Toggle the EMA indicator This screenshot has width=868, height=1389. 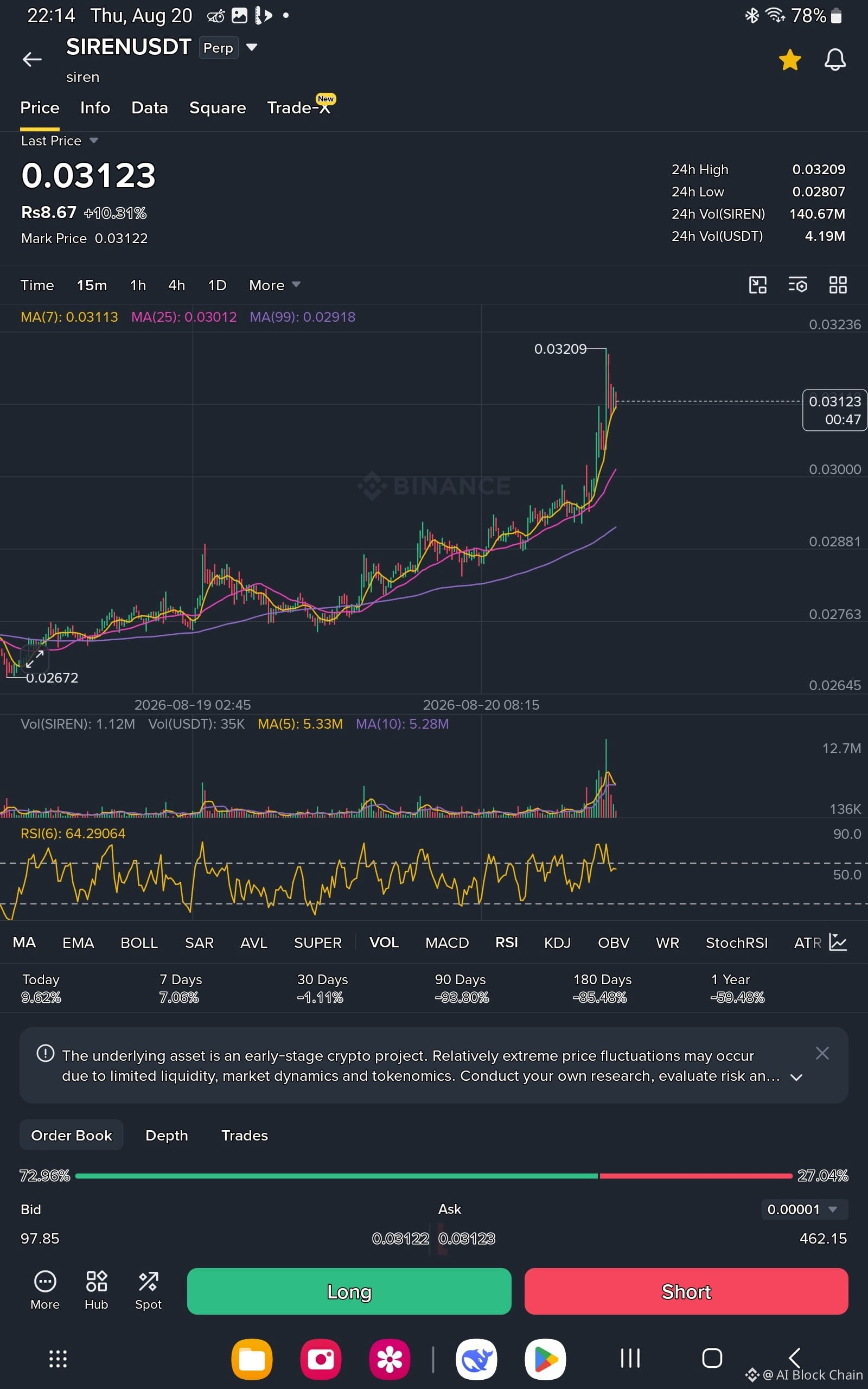coord(78,942)
